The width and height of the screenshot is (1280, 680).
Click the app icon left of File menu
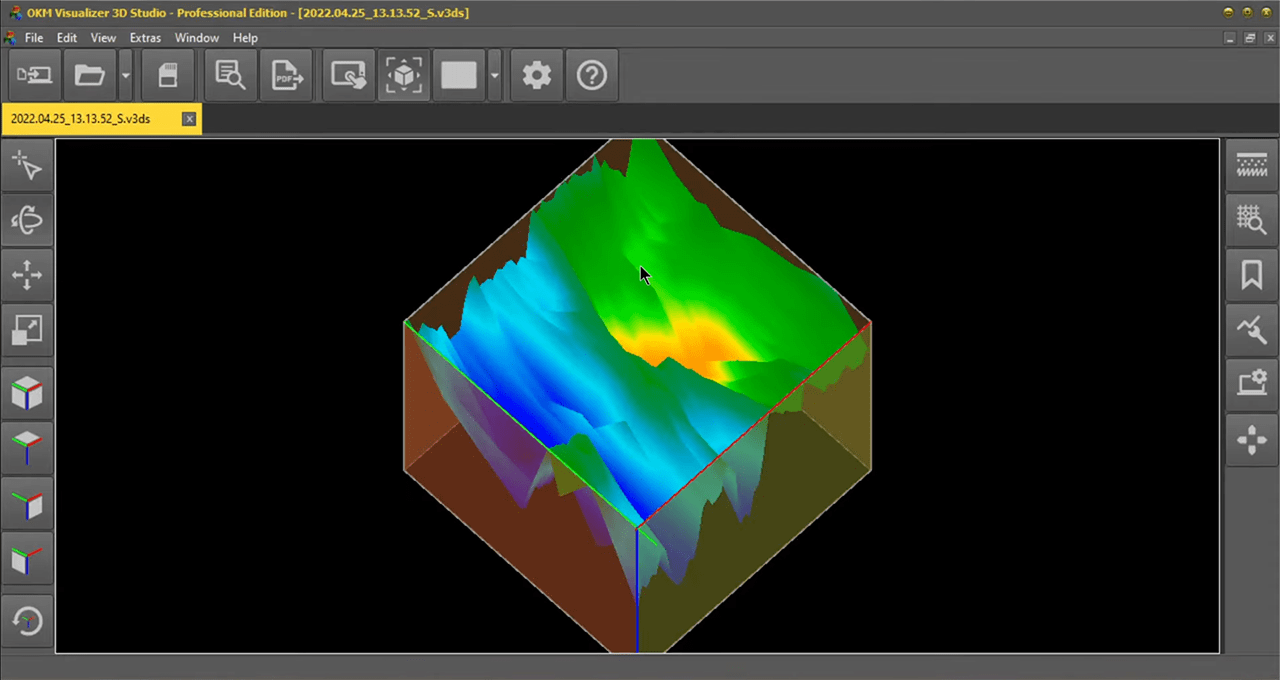10,38
